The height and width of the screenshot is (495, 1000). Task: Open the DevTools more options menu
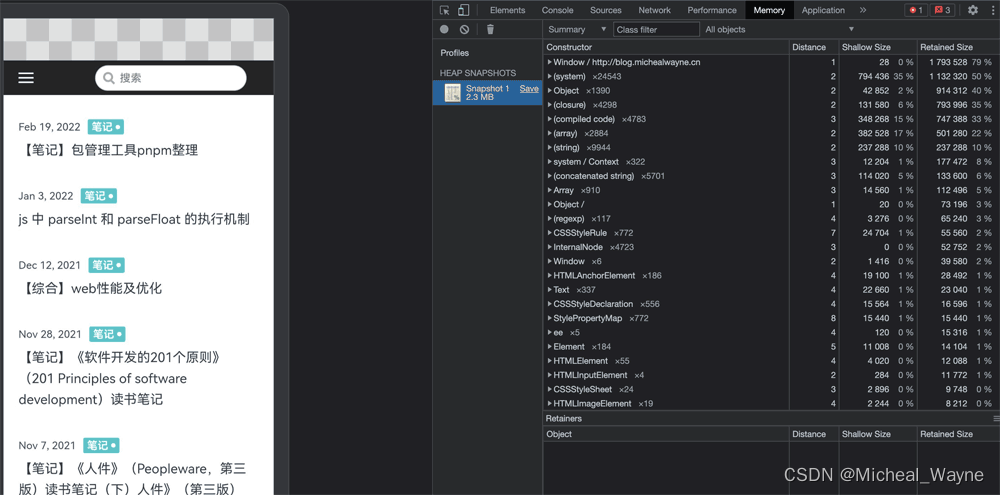point(992,10)
